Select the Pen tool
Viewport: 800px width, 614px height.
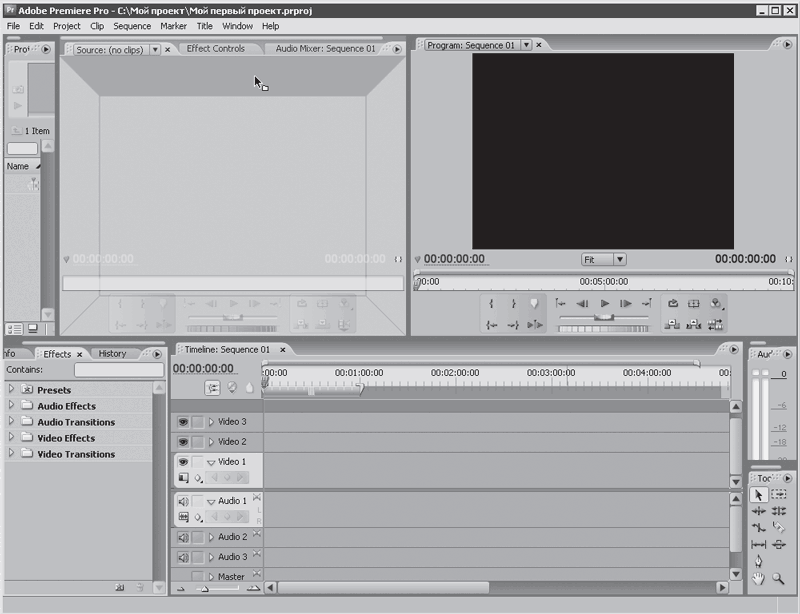pos(759,560)
